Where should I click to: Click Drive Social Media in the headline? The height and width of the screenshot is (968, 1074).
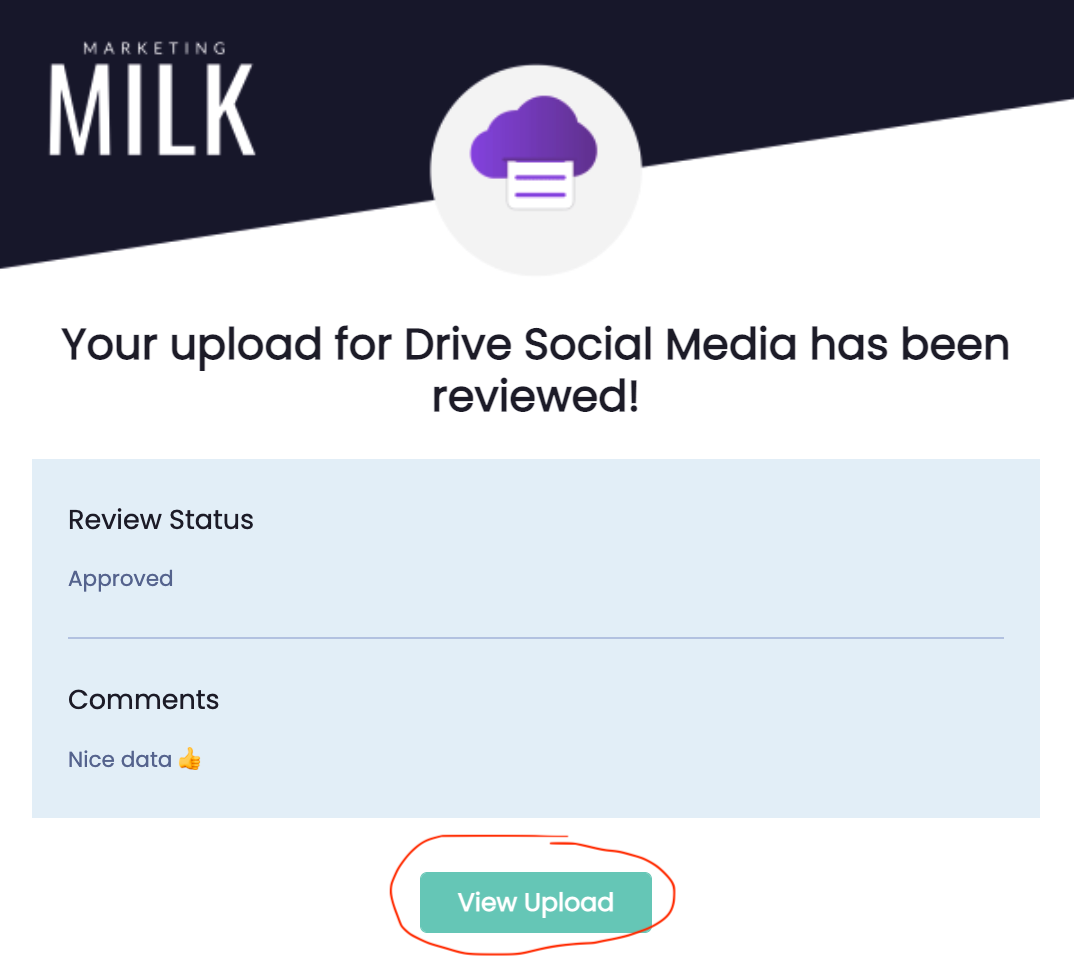(x=601, y=345)
